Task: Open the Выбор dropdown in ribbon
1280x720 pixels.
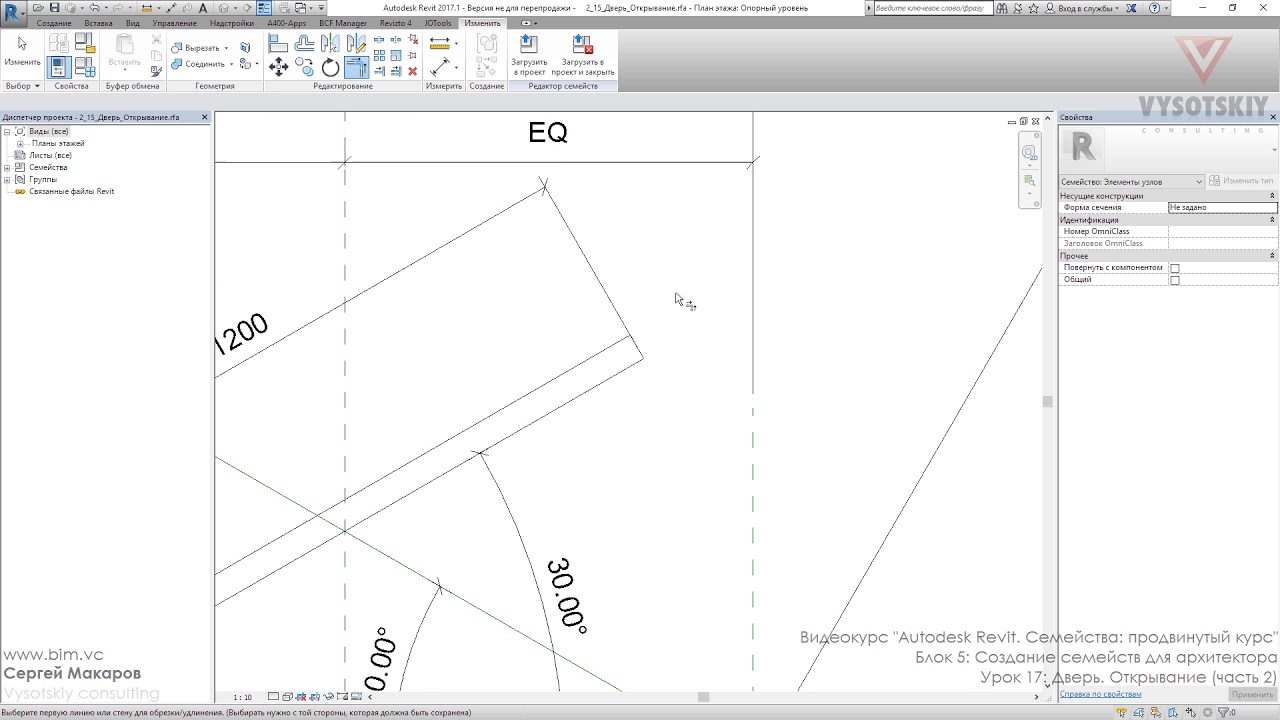Action: 22,86
